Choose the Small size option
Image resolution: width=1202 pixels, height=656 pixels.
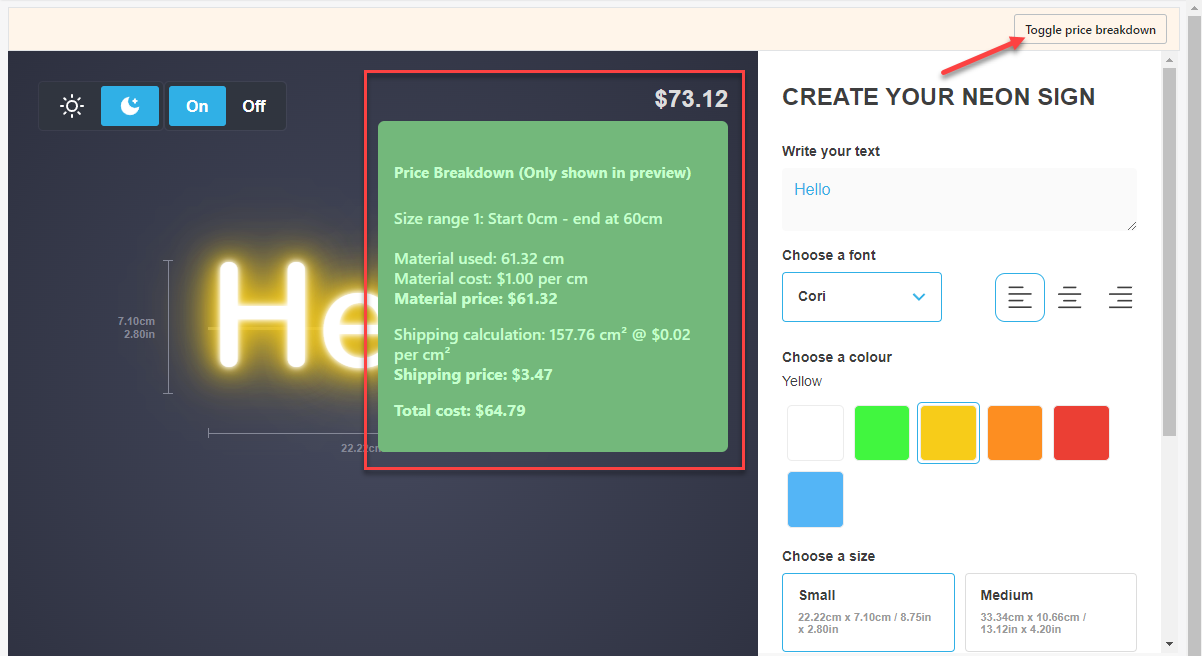coord(867,611)
